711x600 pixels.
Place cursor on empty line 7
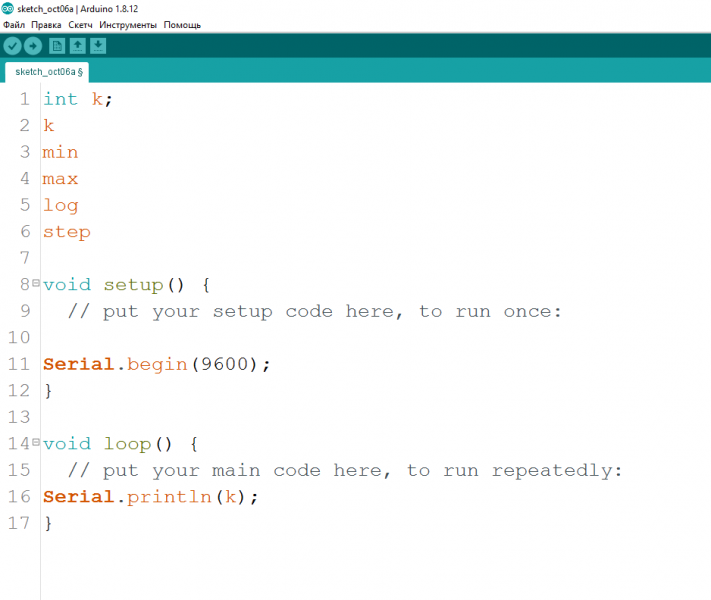[x=200, y=258]
